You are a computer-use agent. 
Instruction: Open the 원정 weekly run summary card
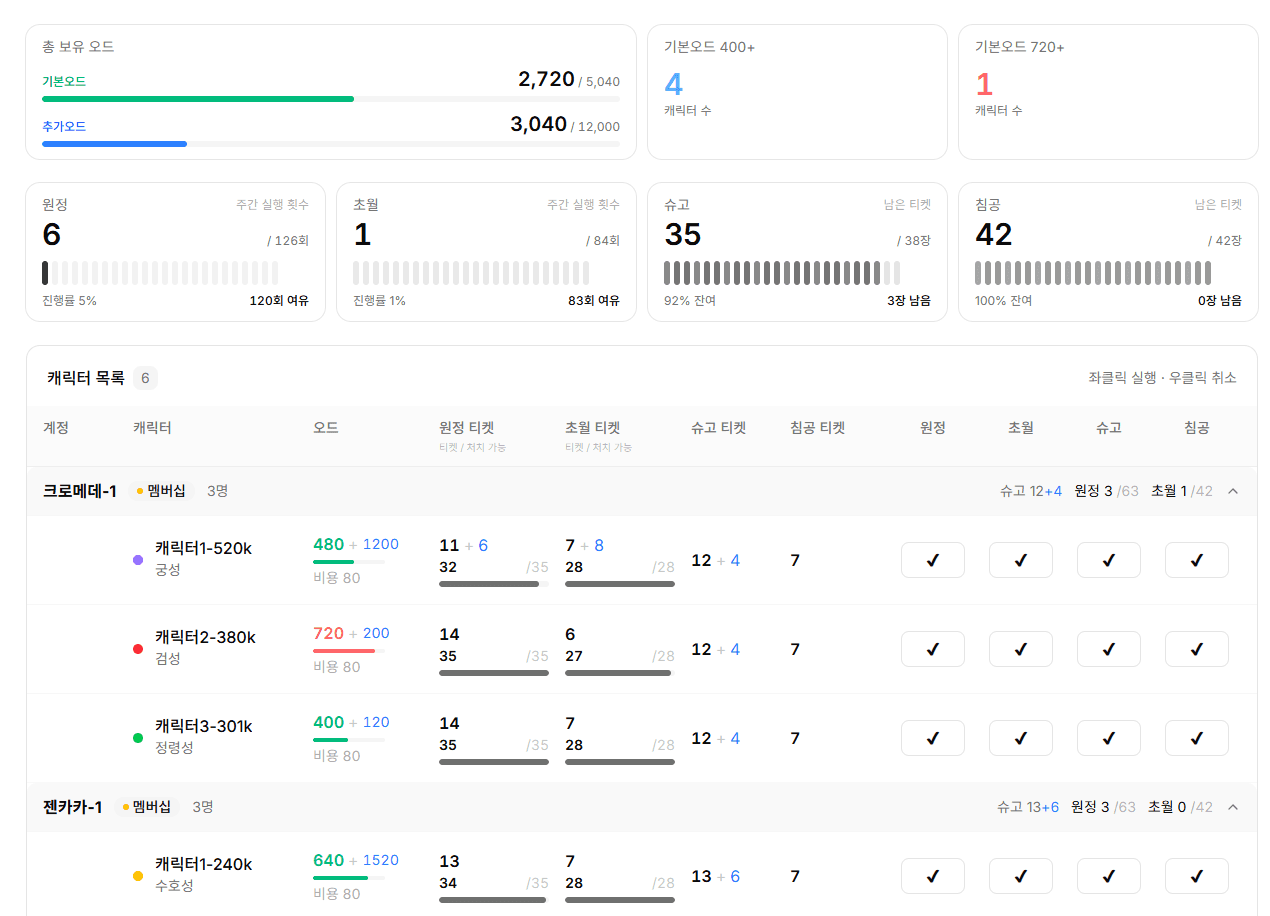pyautogui.click(x=175, y=252)
